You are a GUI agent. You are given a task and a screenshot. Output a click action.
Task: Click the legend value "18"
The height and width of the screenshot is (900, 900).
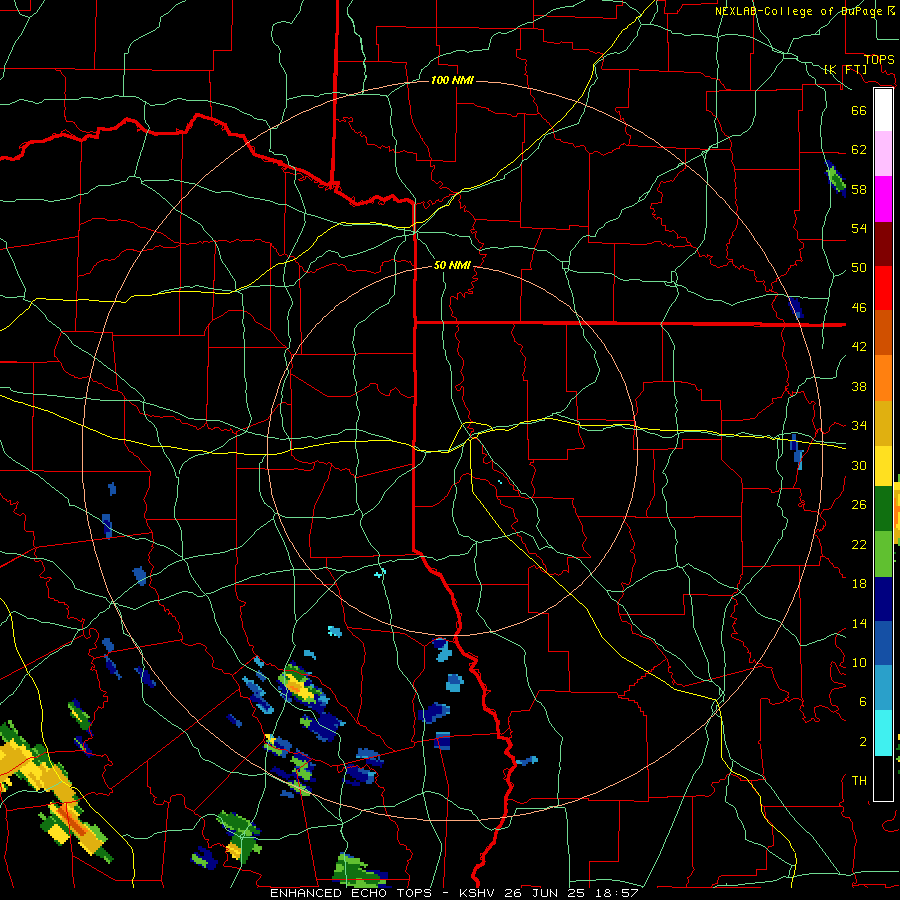coord(859,584)
